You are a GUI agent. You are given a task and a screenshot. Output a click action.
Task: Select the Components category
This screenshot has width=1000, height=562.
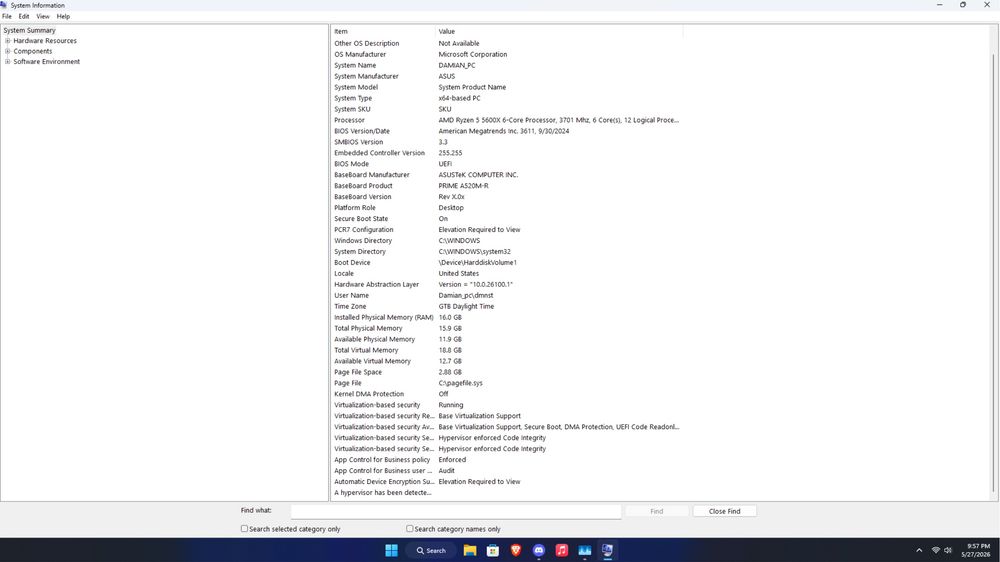pos(33,51)
